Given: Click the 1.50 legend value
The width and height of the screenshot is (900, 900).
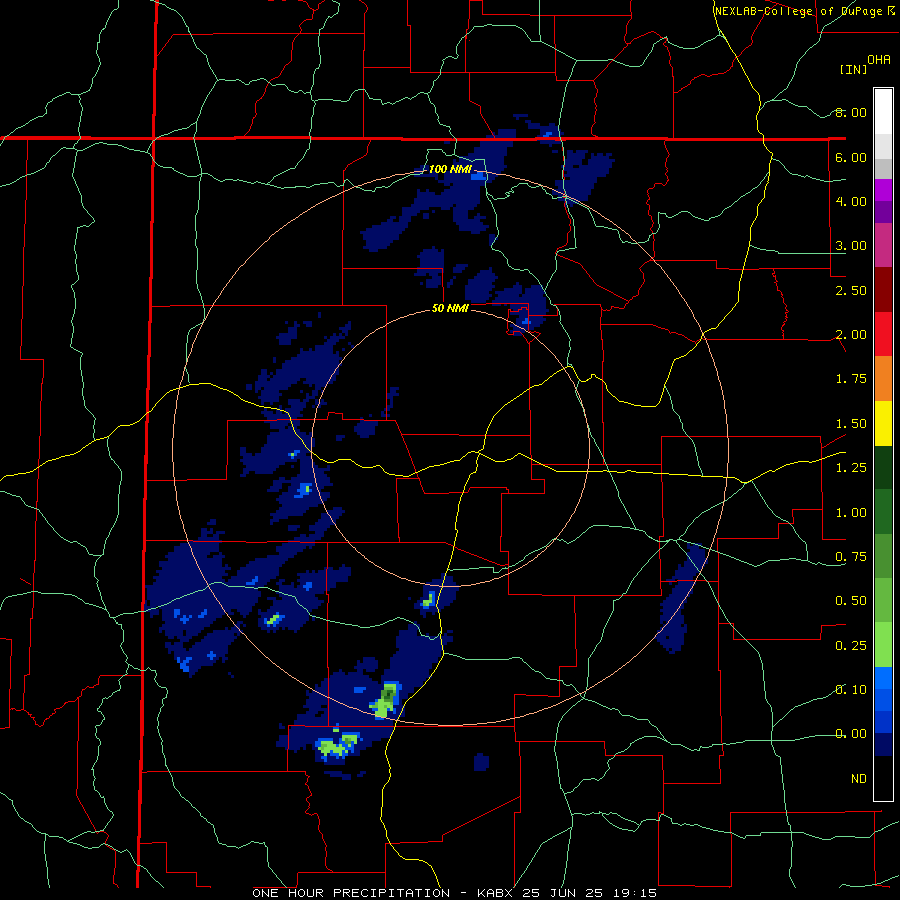Looking at the screenshot, I should pos(851,424).
